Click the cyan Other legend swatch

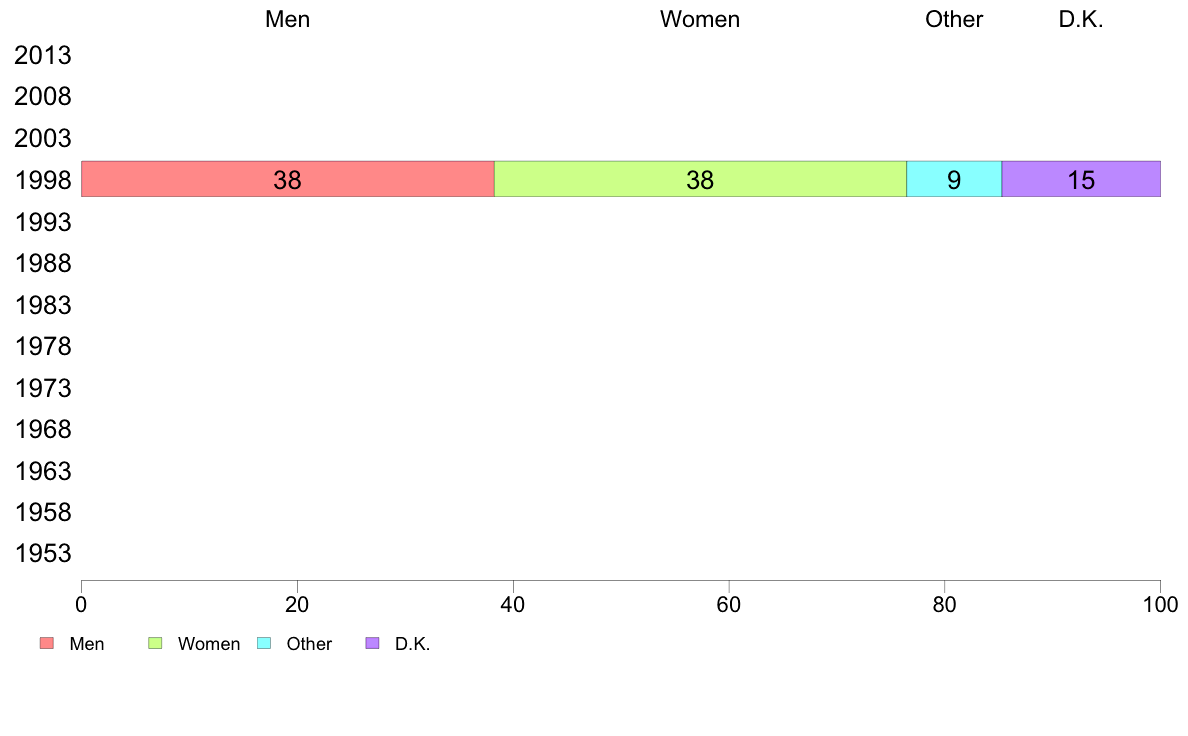pos(264,643)
